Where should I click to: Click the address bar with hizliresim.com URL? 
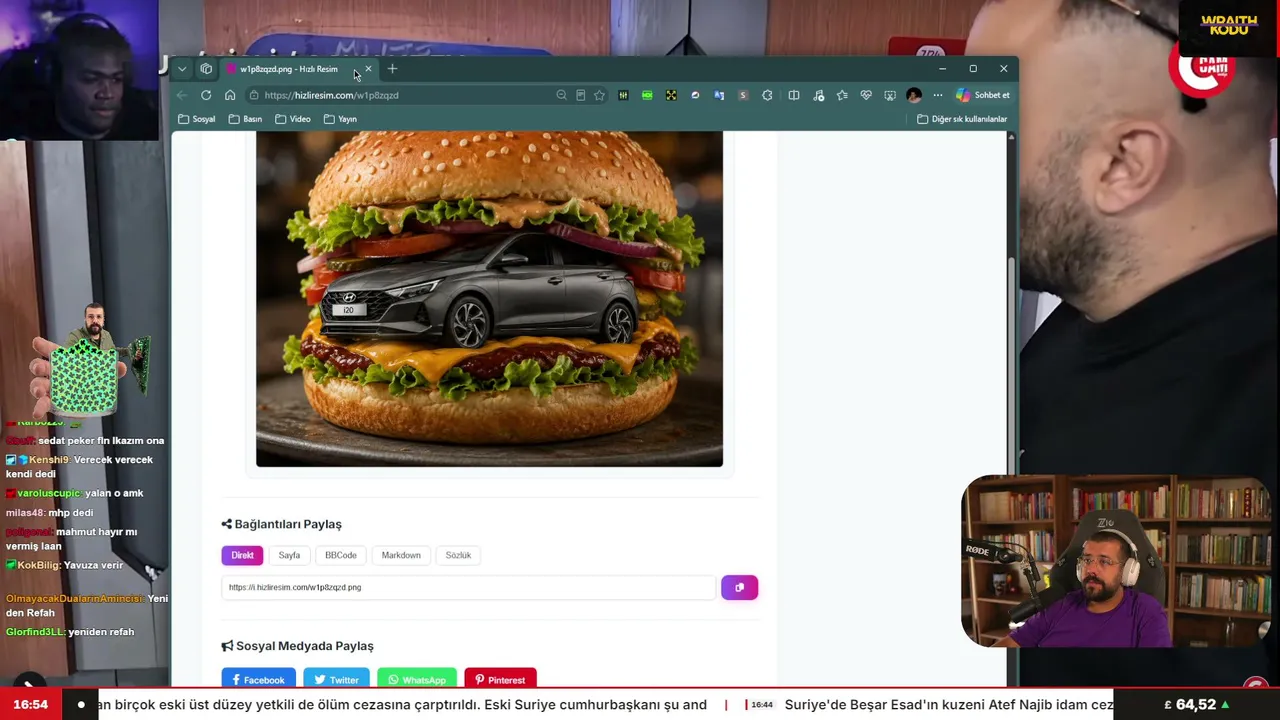[400, 95]
